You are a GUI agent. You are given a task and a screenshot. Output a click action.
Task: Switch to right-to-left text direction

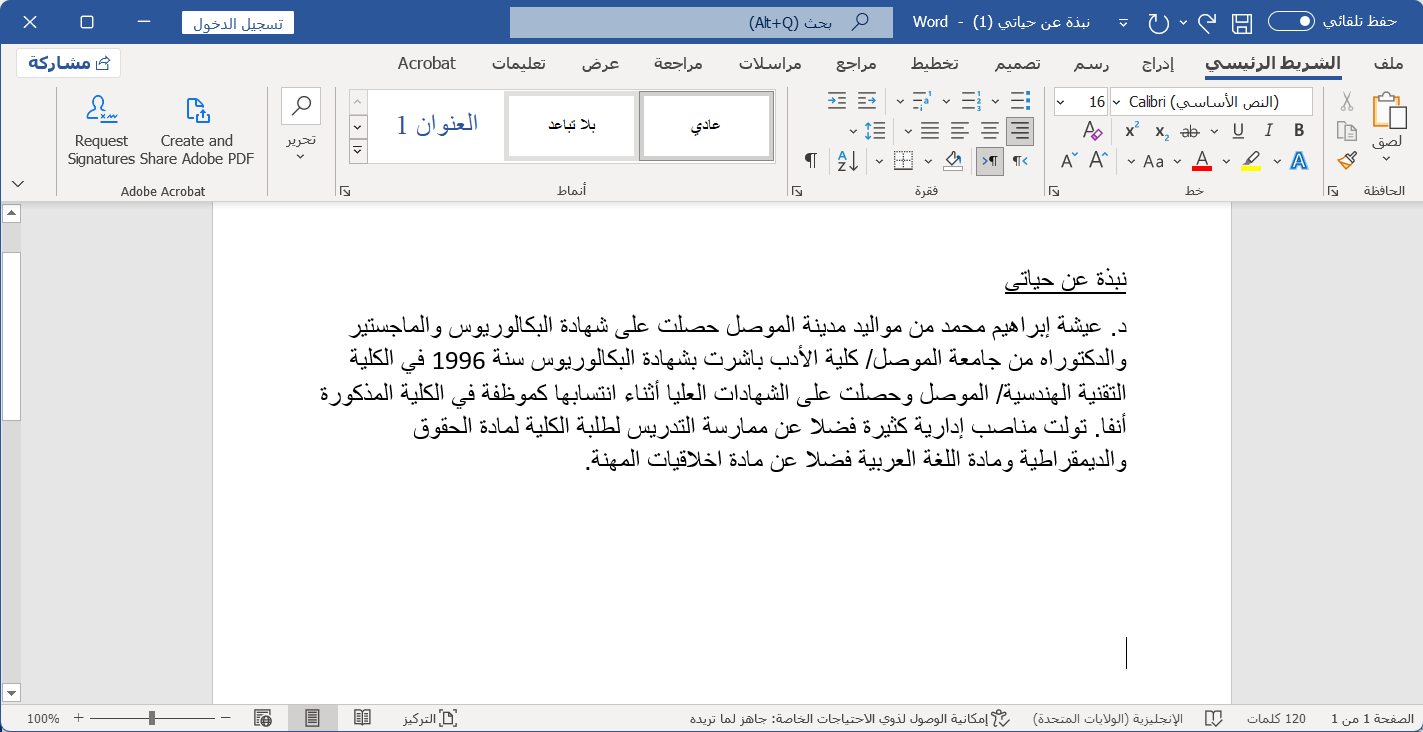[x=989, y=160]
